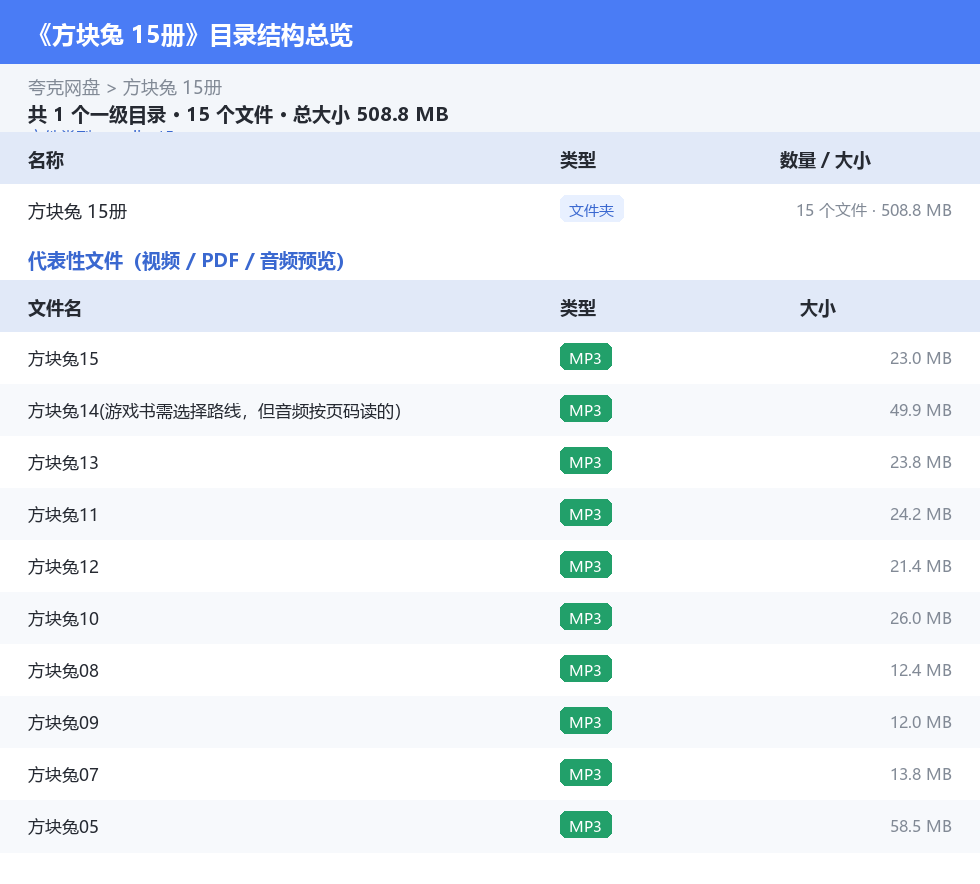Click the MP3 badge for 方块兔05

pyautogui.click(x=586, y=825)
